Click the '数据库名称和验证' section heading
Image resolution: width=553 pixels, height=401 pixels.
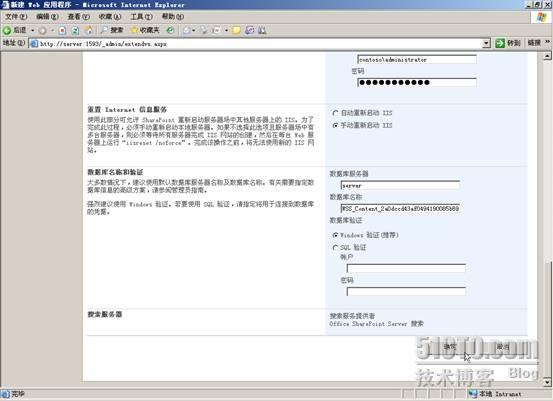click(115, 172)
